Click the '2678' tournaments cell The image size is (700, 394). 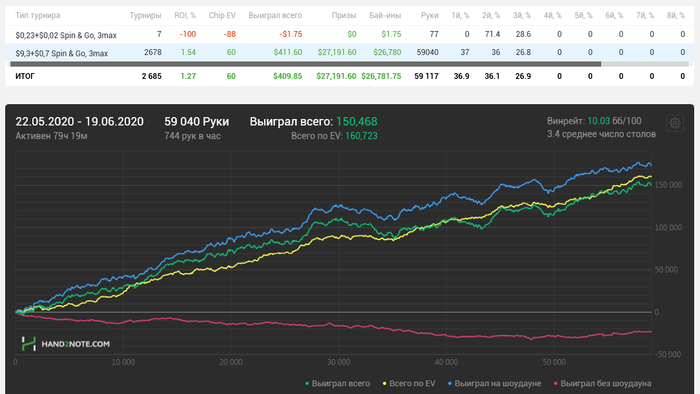(x=153, y=52)
